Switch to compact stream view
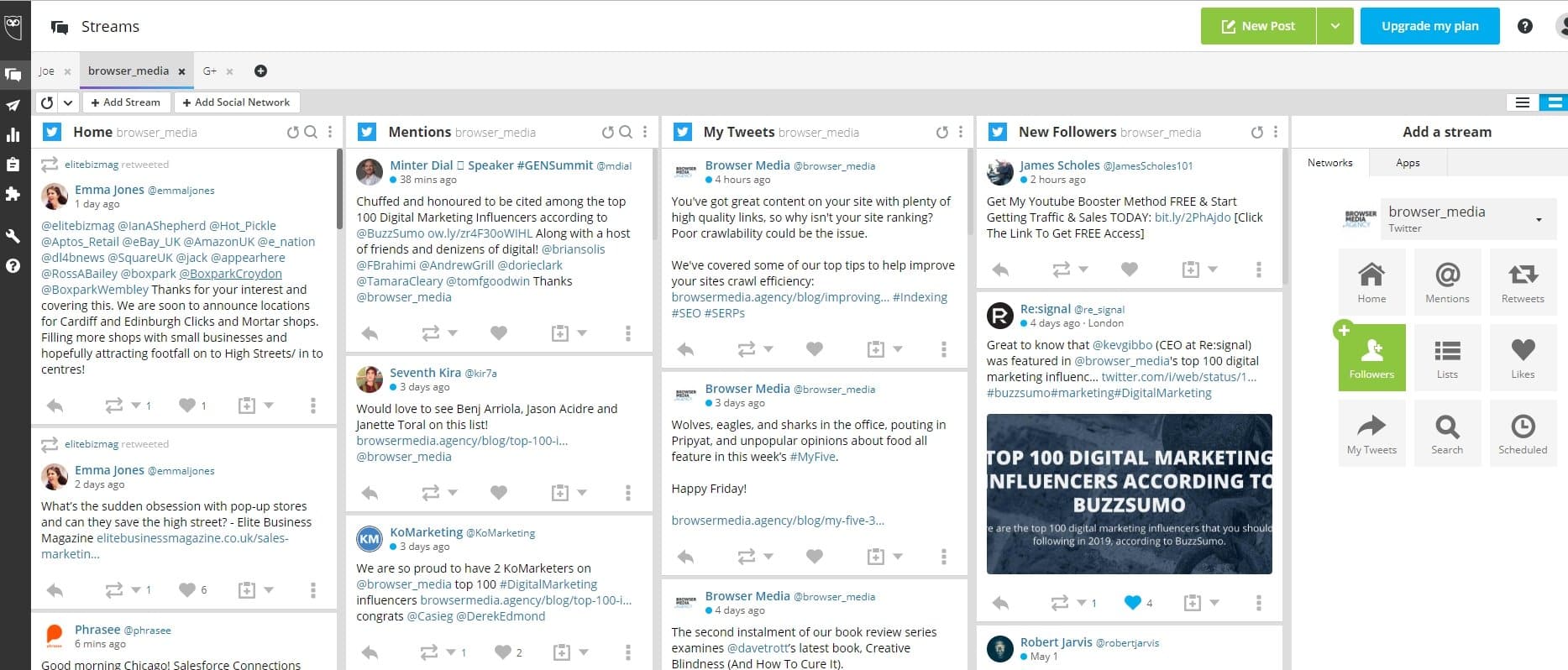This screenshot has width=1568, height=670. (x=1522, y=102)
